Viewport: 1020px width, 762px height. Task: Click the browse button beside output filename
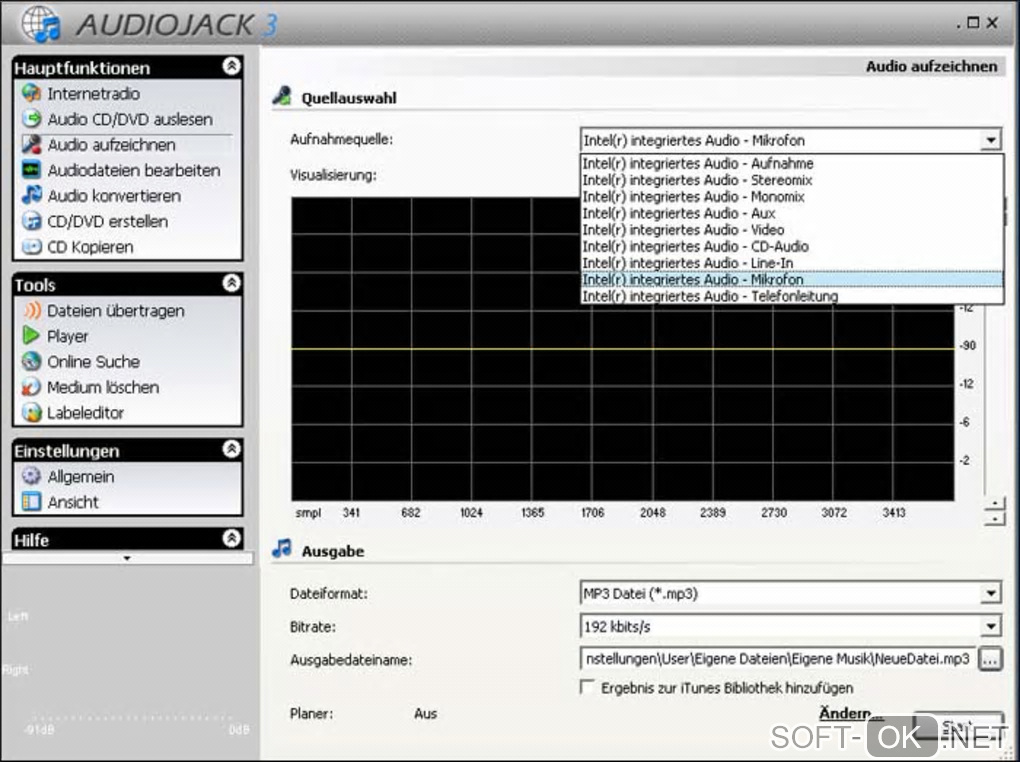(990, 660)
